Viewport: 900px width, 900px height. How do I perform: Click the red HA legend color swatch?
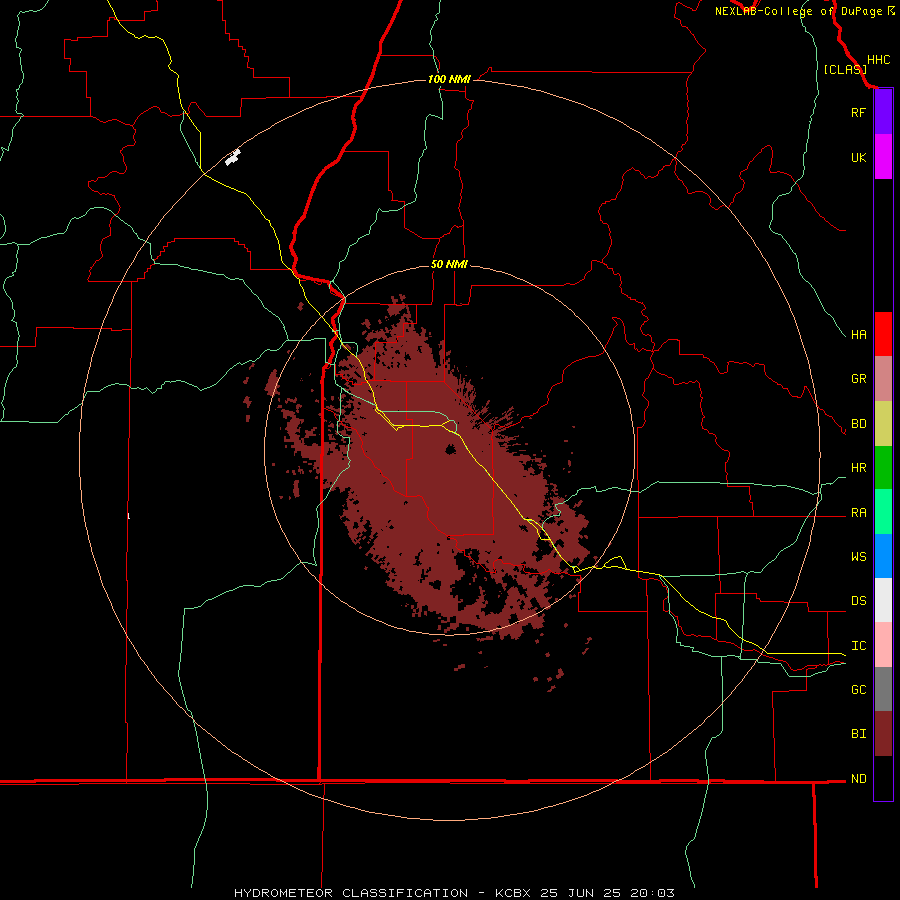[x=883, y=334]
